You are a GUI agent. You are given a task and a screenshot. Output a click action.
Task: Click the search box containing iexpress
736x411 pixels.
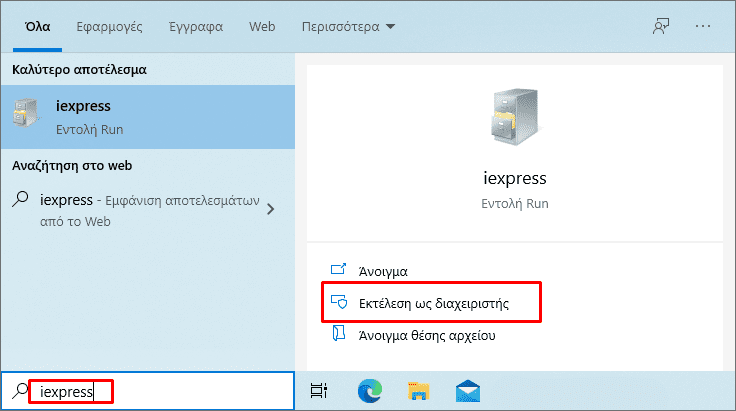148,391
